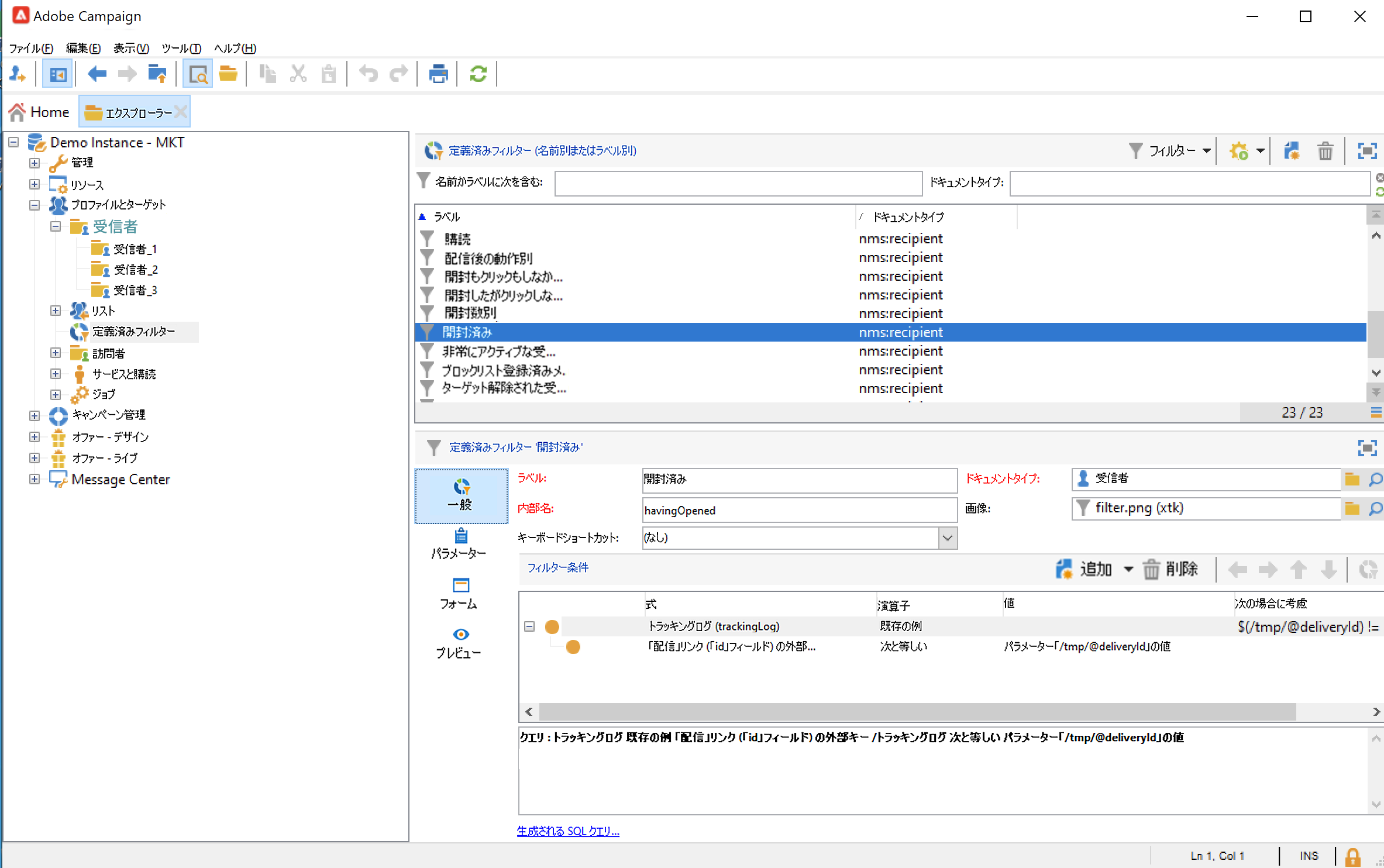This screenshot has width=1384, height=868.
Task: Click the 生成される SQL クエリ link
Action: (567, 831)
